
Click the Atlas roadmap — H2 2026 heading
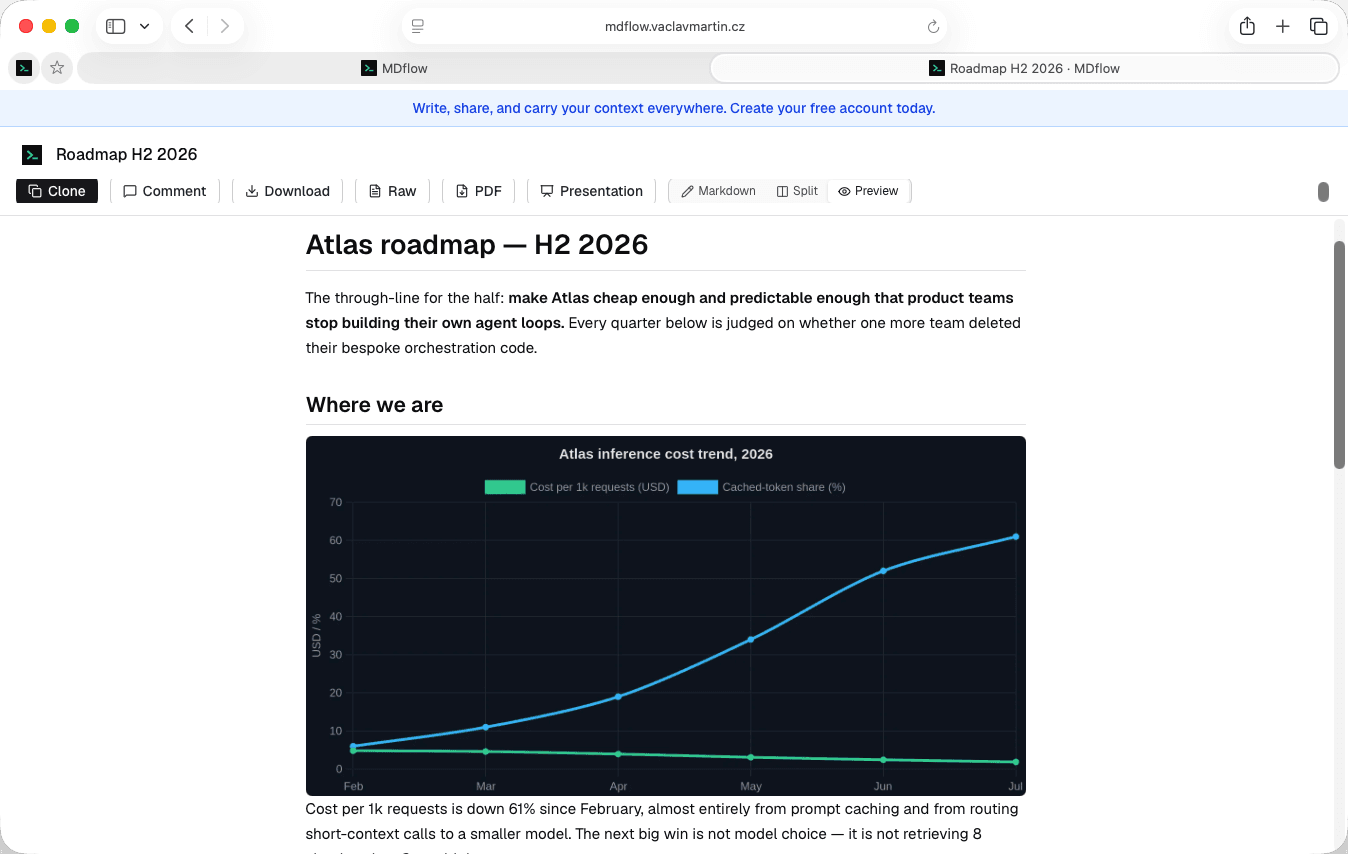pyautogui.click(x=477, y=244)
